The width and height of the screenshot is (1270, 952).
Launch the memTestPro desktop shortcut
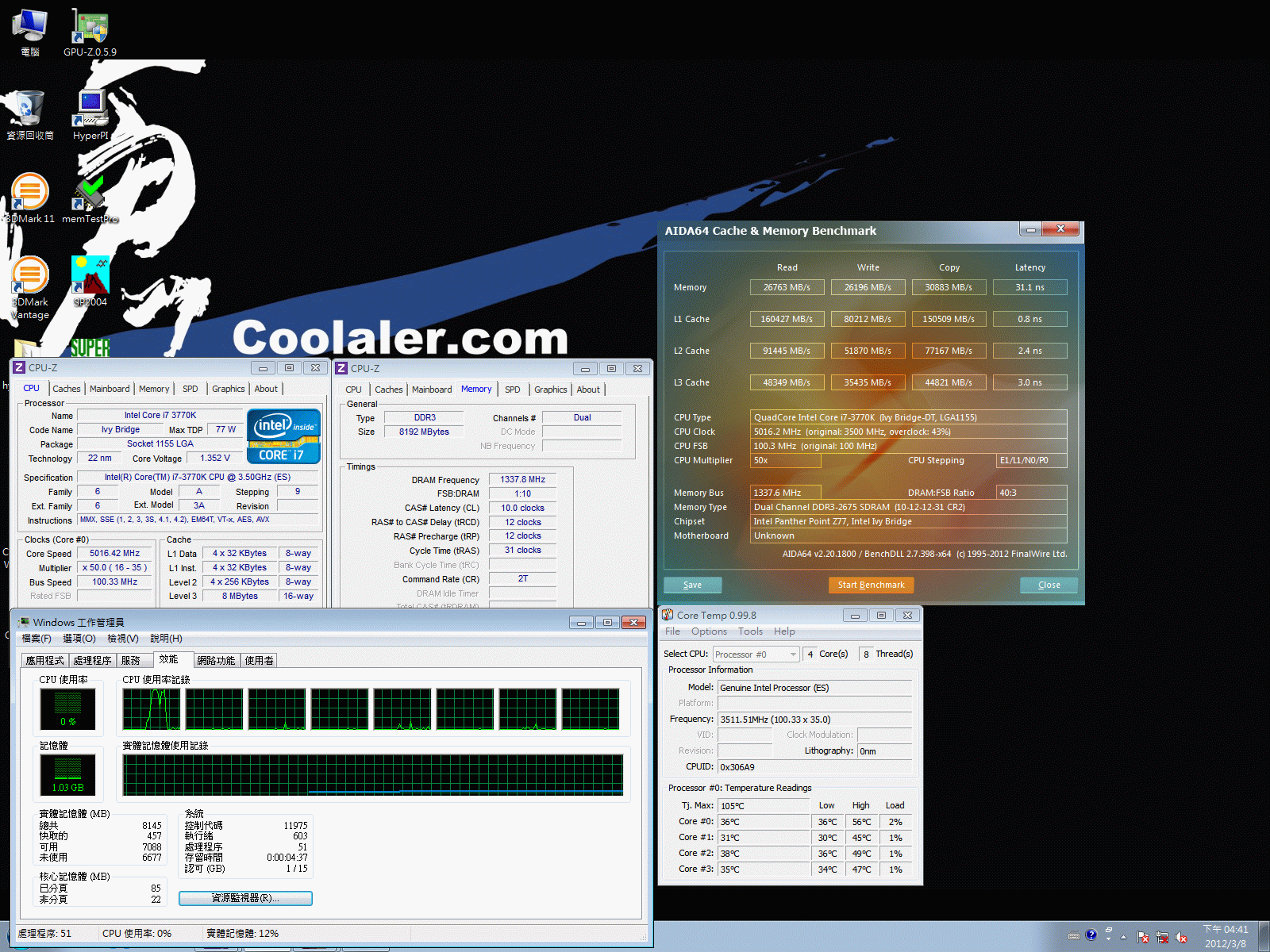click(90, 198)
